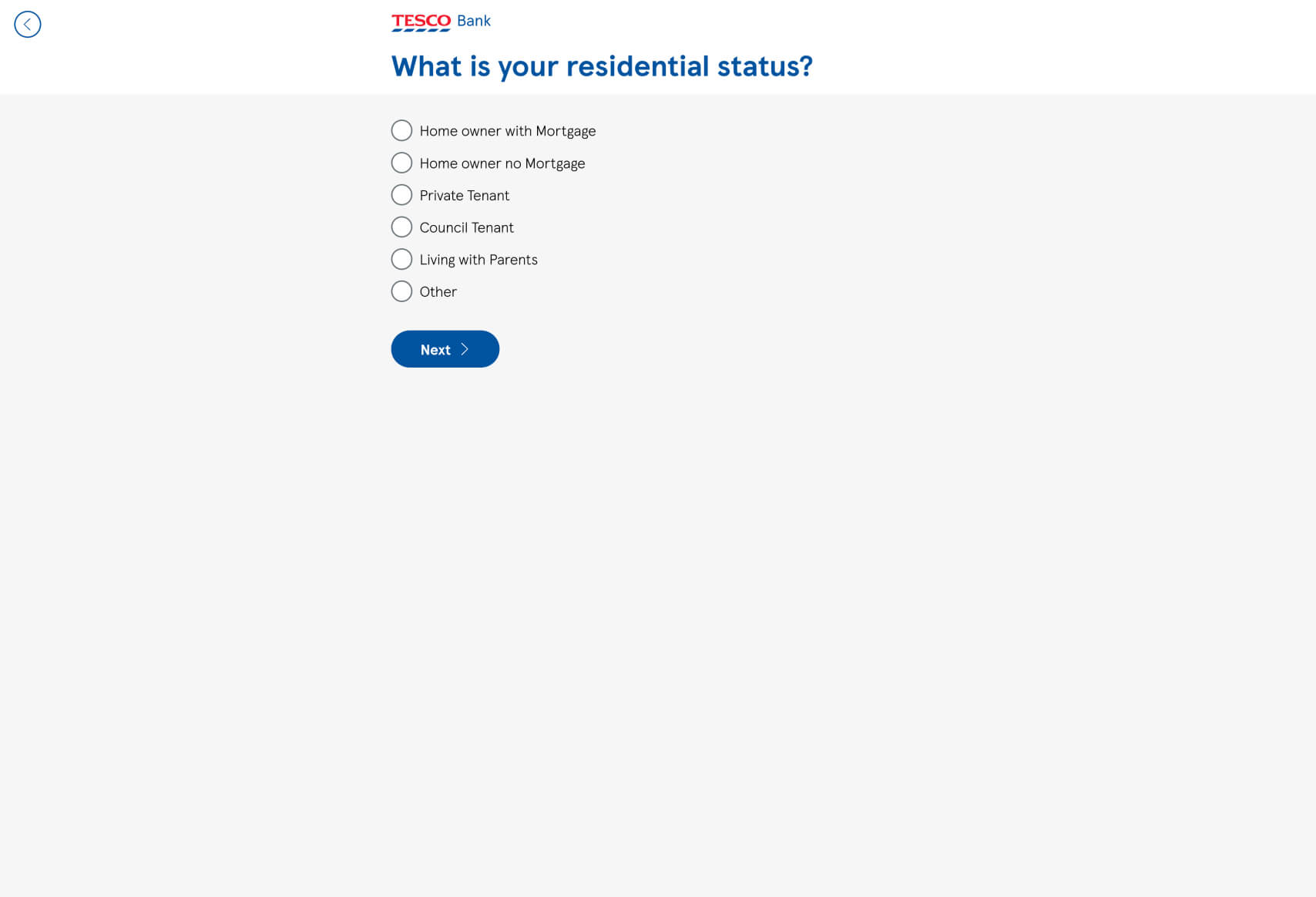
Task: Click the 'Council Tenant' label text
Action: click(466, 227)
